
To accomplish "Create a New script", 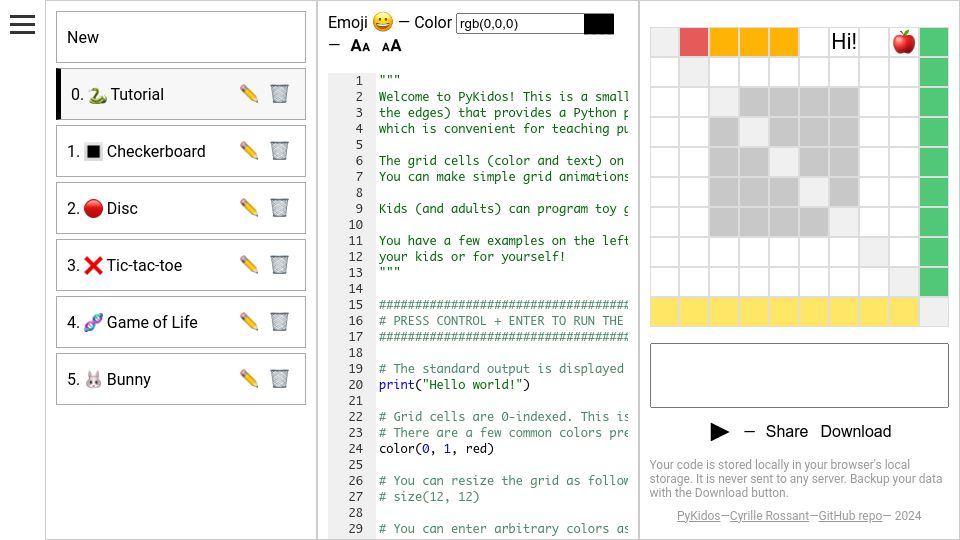I will [181, 37].
